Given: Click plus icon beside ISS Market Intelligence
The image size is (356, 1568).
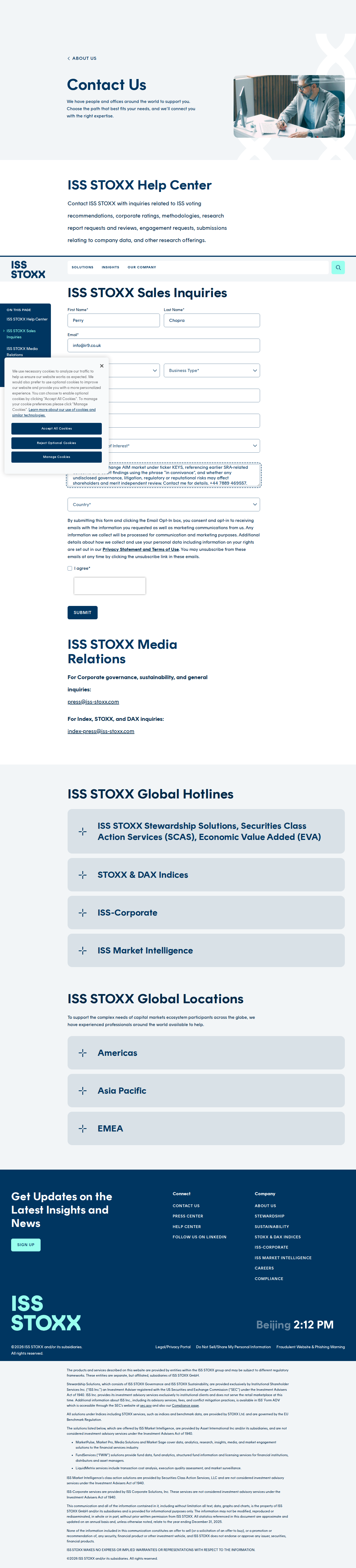Looking at the screenshot, I should click(x=83, y=950).
